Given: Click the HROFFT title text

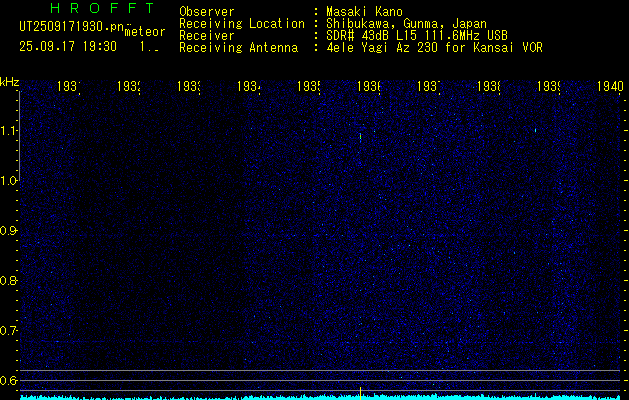Looking at the screenshot, I should 103,8.
